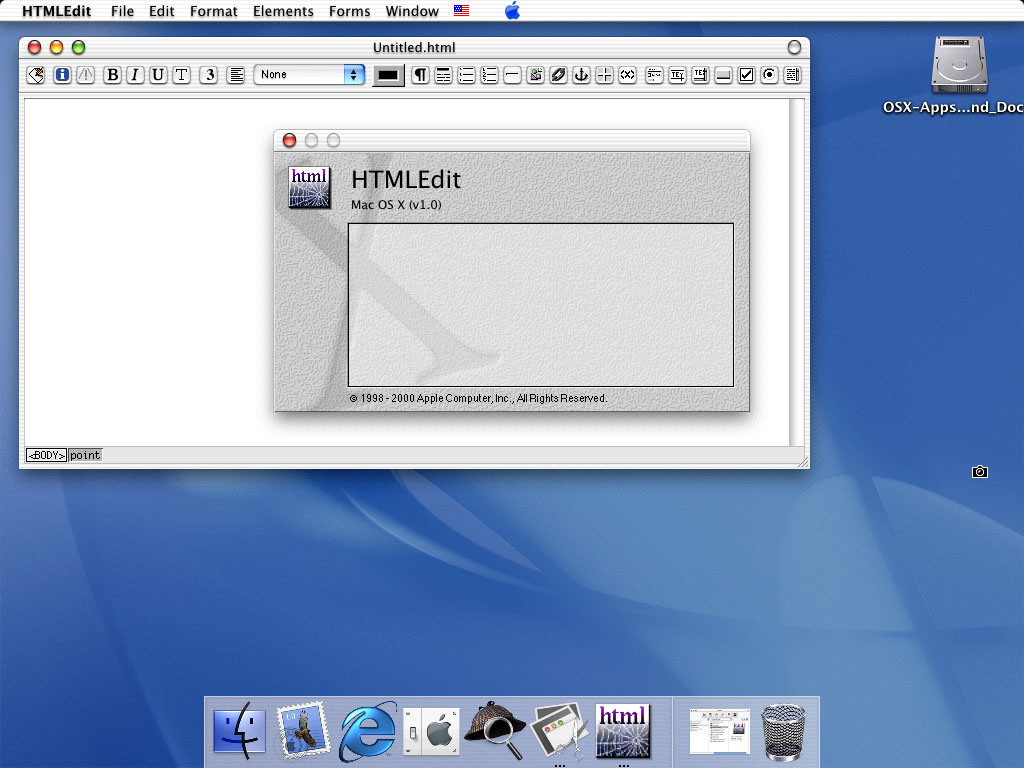
Task: Open the None style dropdown
Action: tap(309, 74)
